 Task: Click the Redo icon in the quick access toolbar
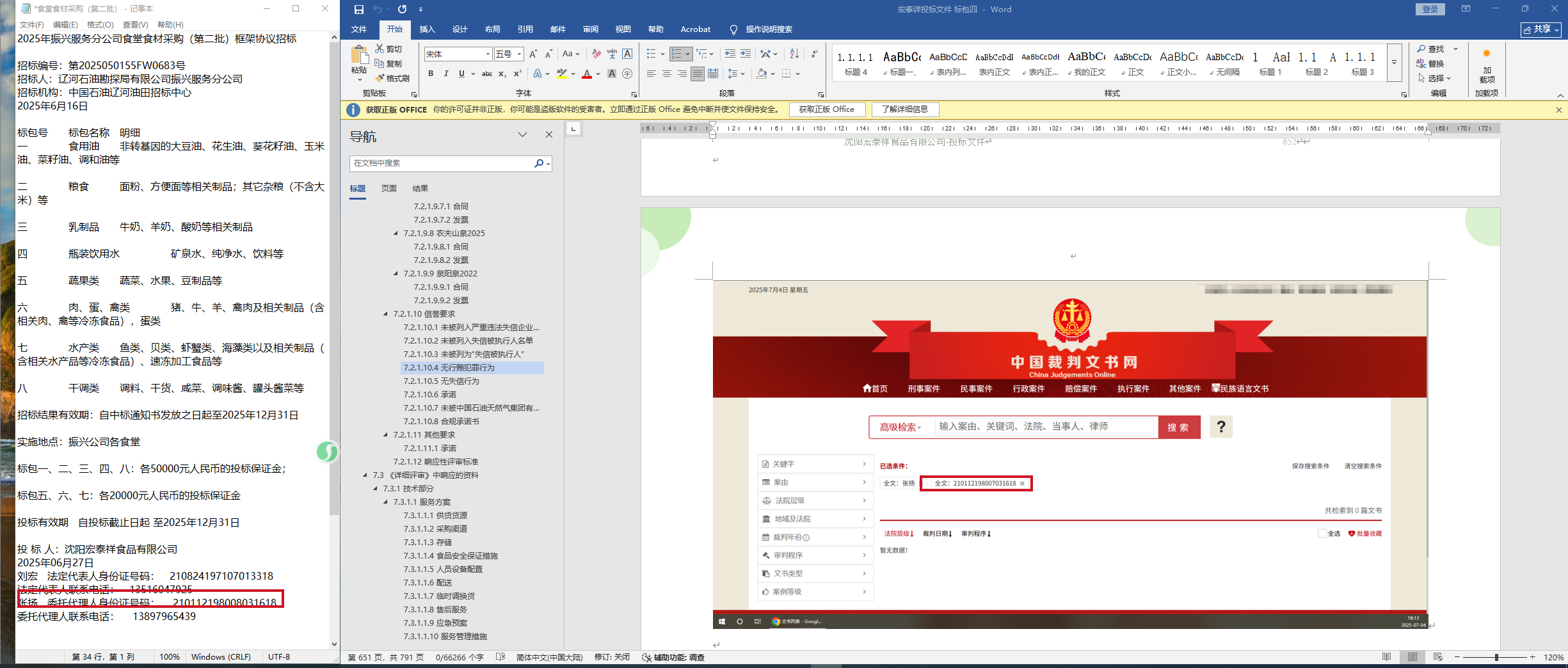click(402, 10)
